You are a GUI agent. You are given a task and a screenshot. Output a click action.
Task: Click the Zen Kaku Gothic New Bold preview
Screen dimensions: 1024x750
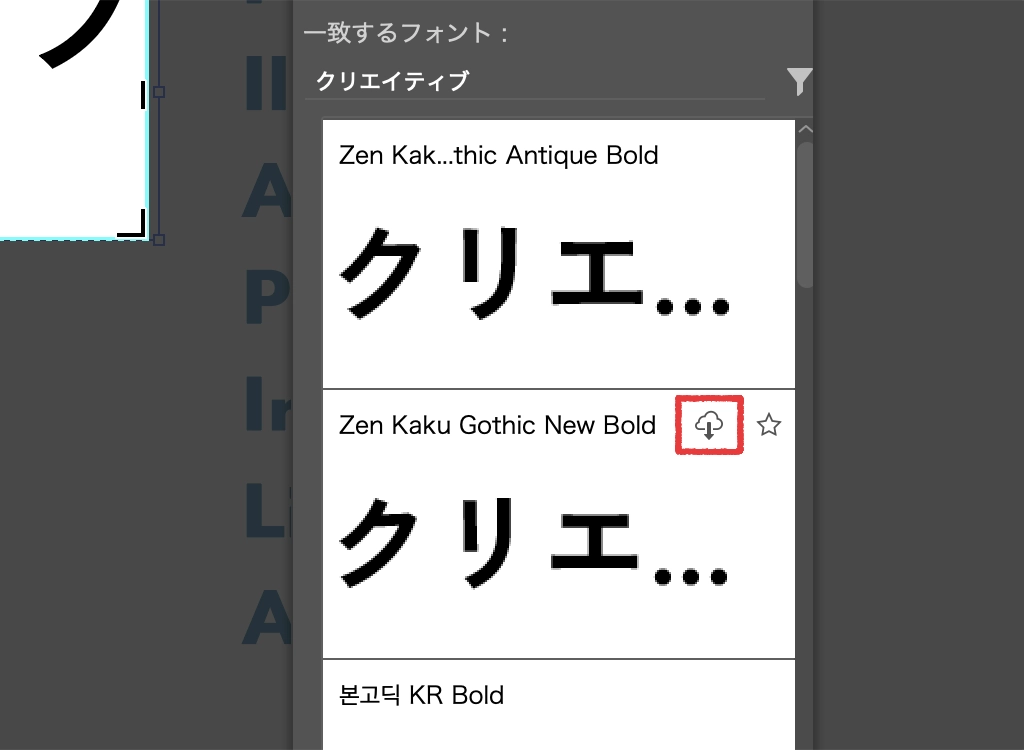535,542
